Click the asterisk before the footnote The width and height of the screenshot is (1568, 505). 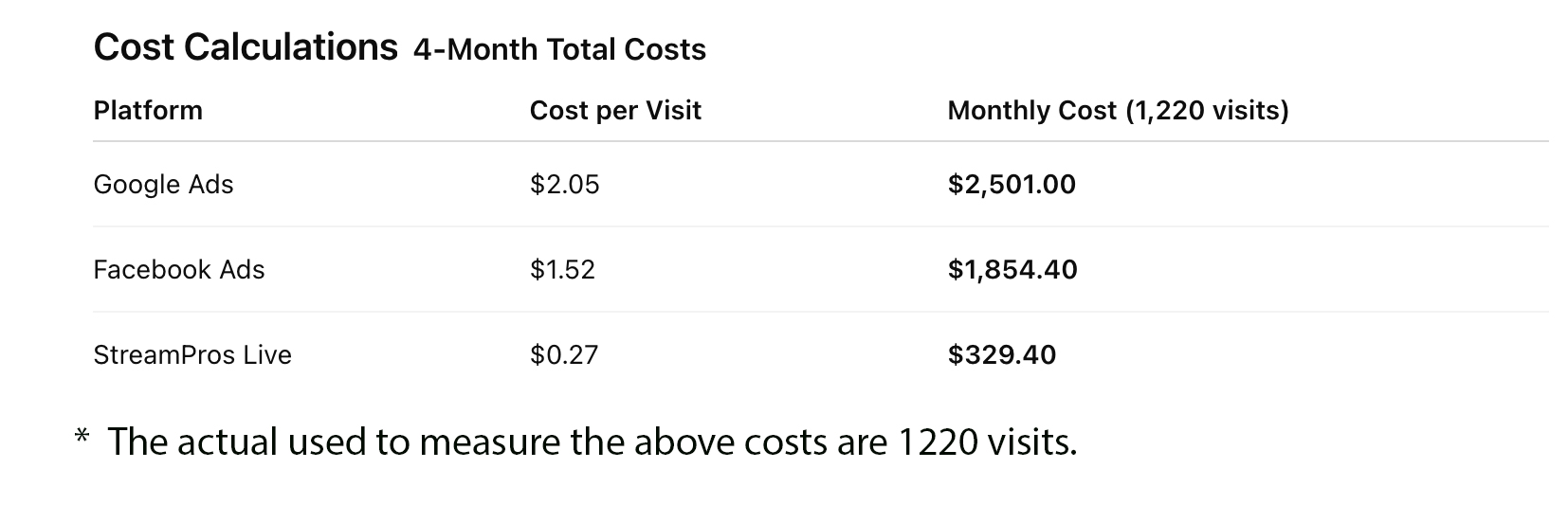point(82,438)
